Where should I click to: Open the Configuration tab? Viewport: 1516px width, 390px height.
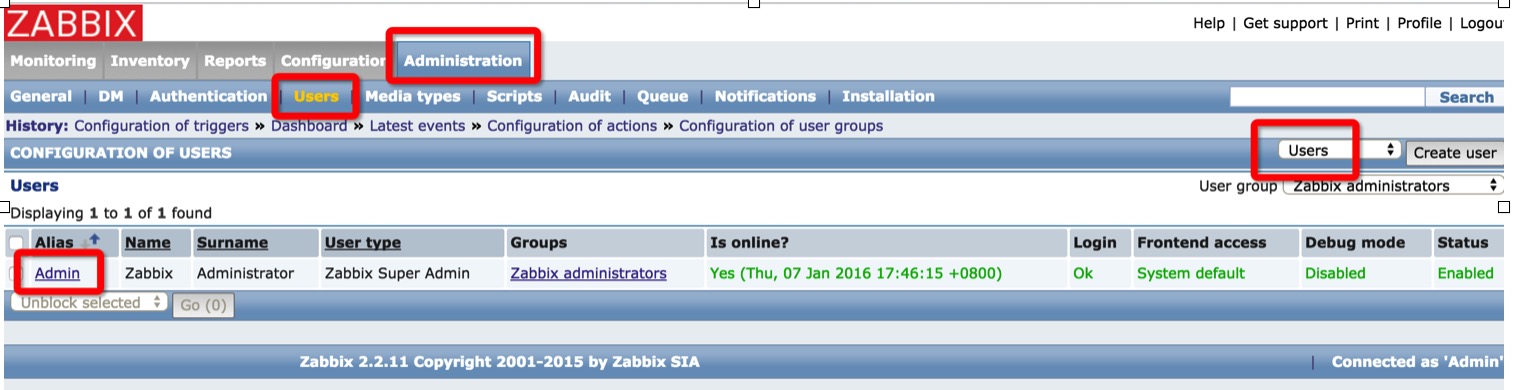coord(334,61)
